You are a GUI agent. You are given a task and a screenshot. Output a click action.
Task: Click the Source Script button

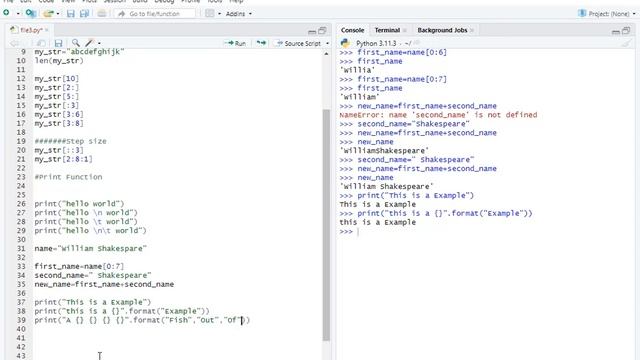coord(298,43)
